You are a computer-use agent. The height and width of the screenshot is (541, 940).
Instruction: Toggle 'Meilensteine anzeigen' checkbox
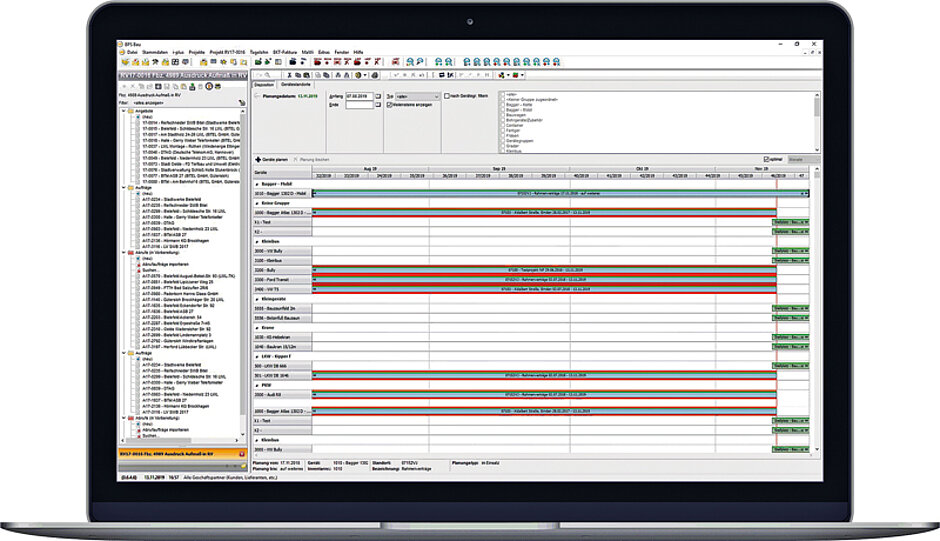(x=389, y=105)
